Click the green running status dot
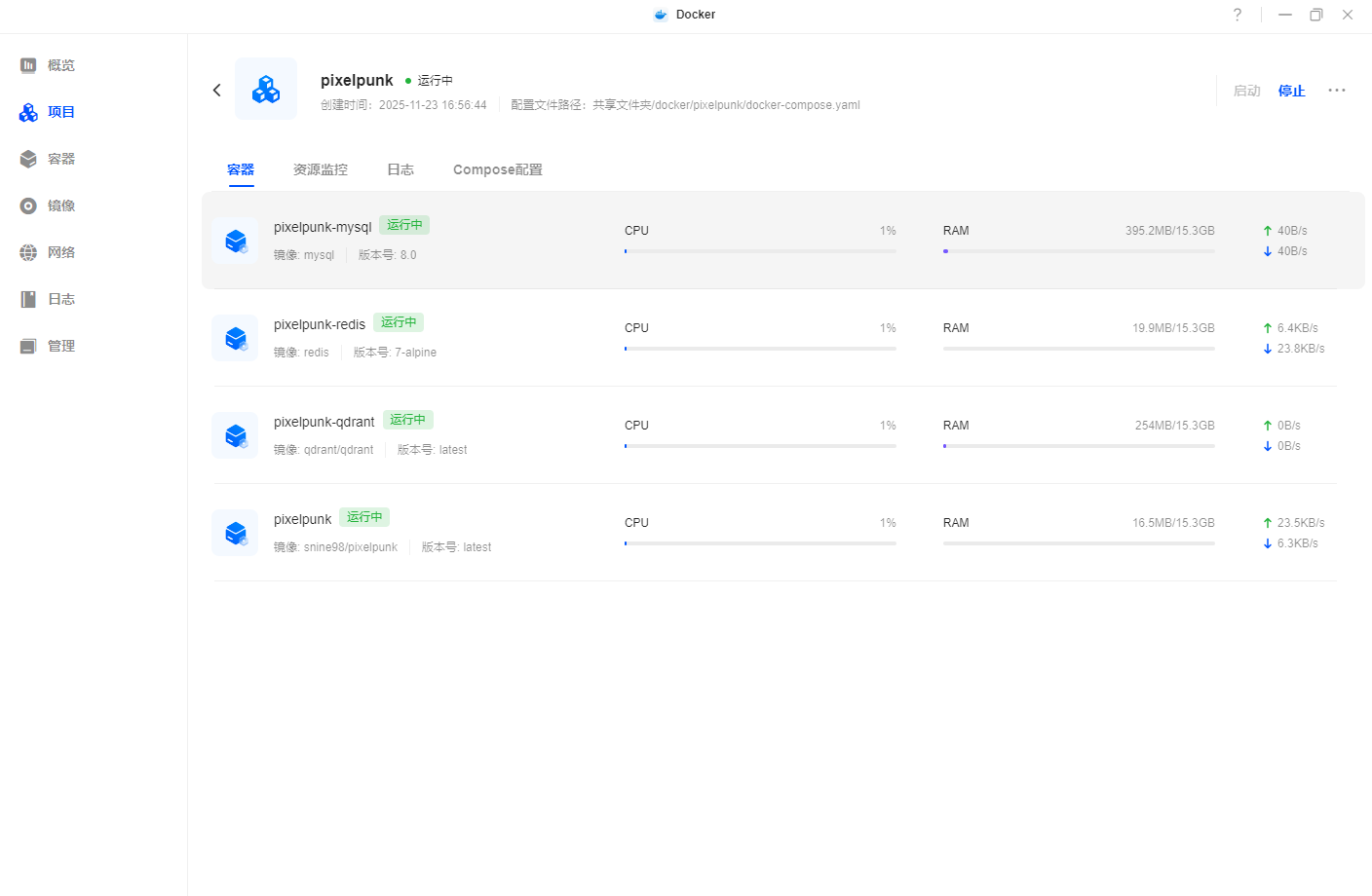Viewport: 1372px width, 896px height. pyautogui.click(x=408, y=81)
